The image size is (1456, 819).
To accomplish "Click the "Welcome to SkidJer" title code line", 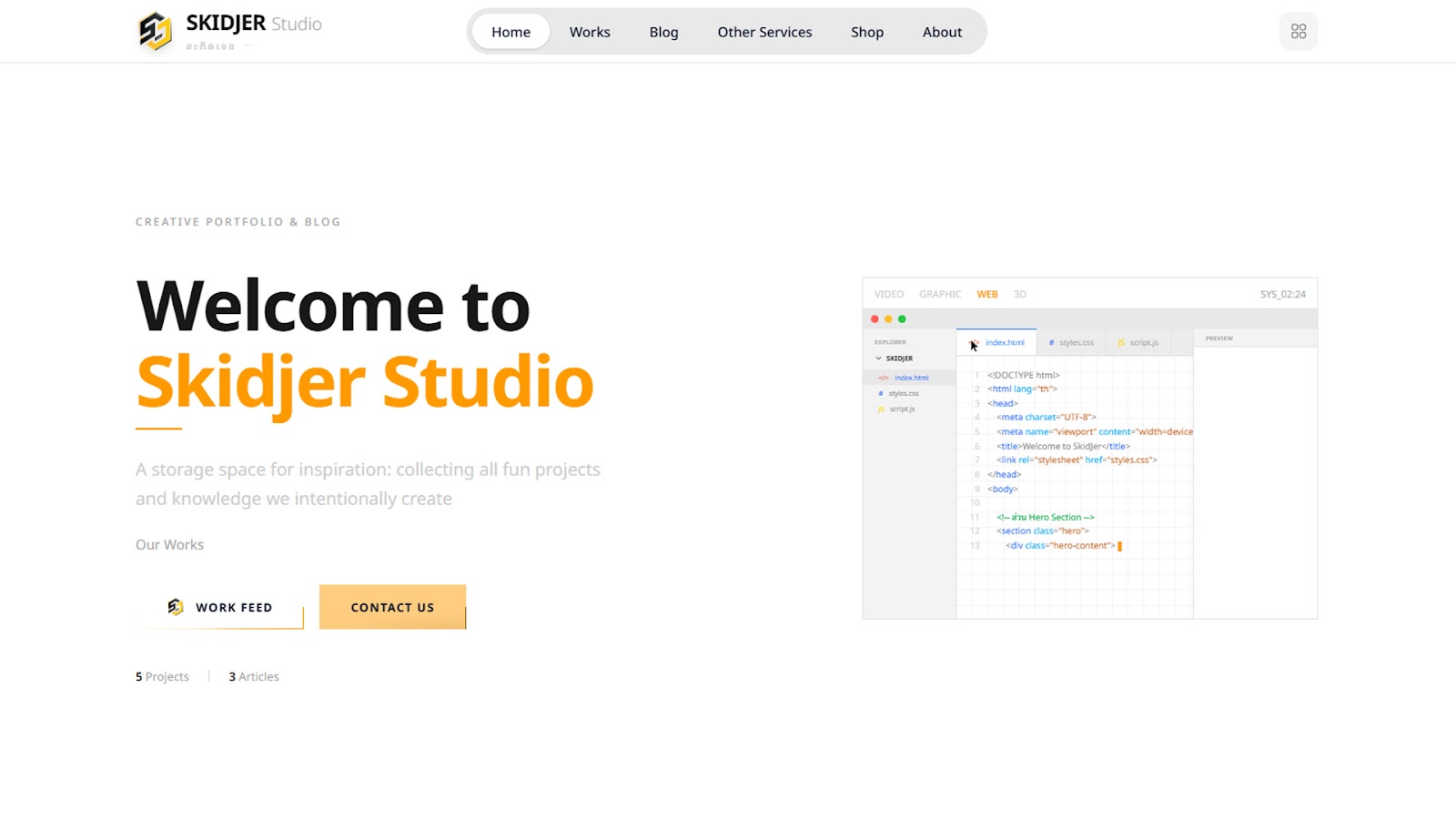I will pos(1063,446).
